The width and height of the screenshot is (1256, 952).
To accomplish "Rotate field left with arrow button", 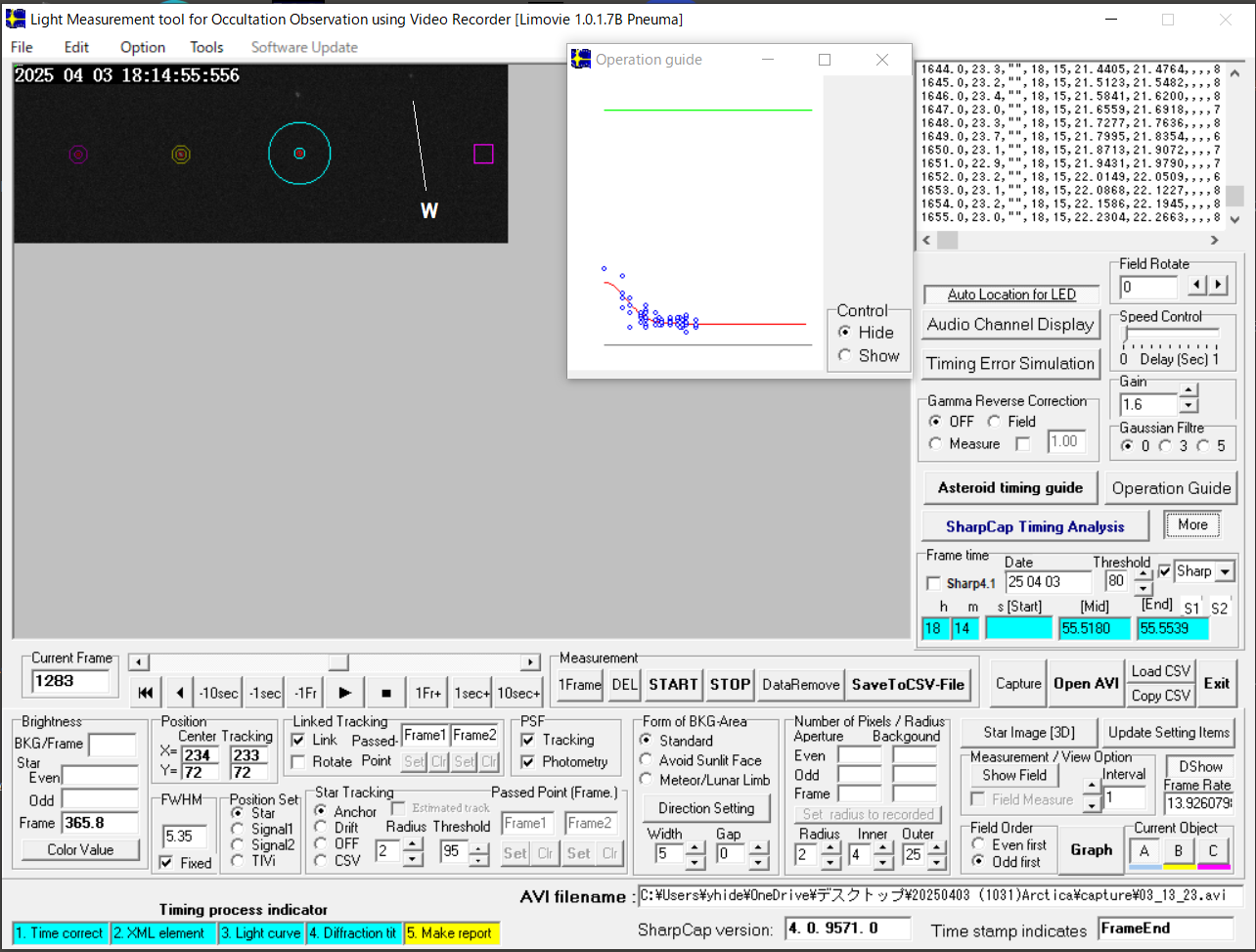I will [1196, 285].
